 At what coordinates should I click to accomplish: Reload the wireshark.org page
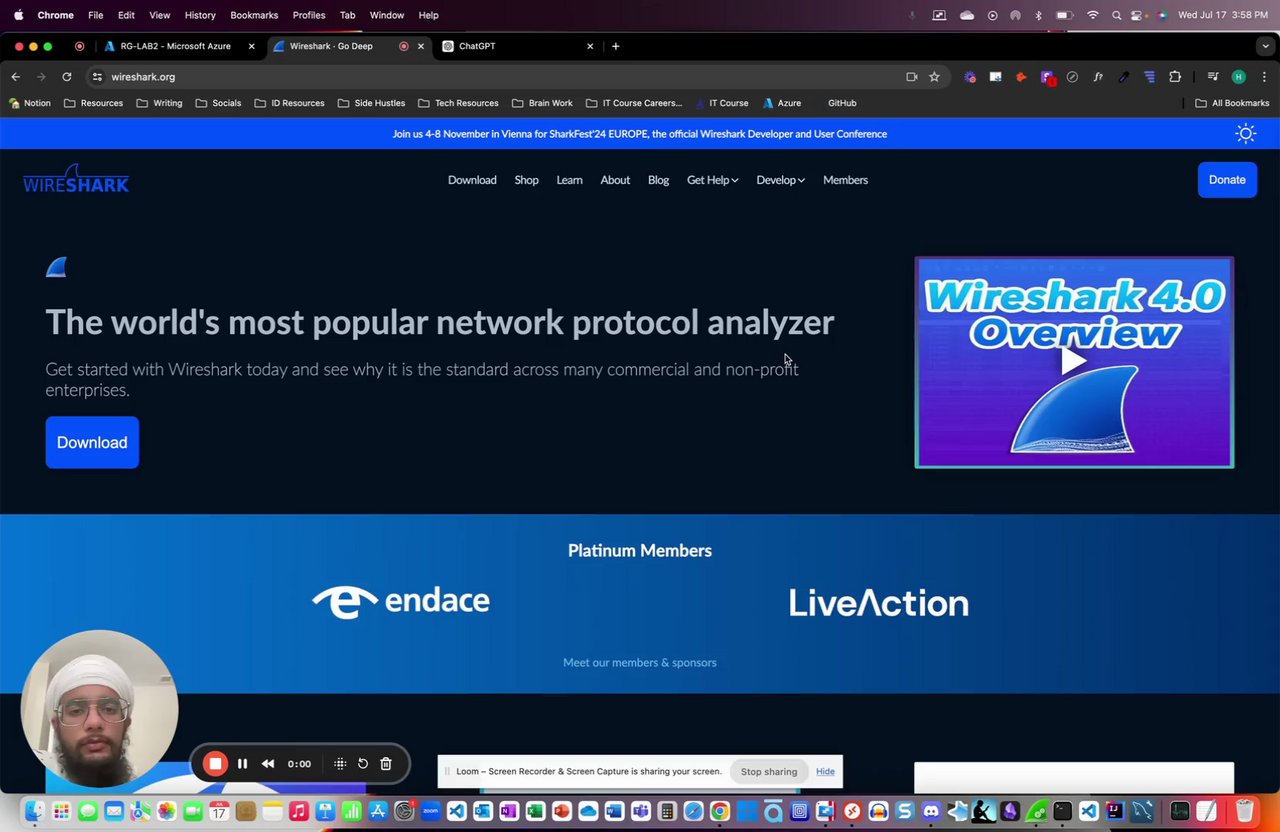coord(67,77)
